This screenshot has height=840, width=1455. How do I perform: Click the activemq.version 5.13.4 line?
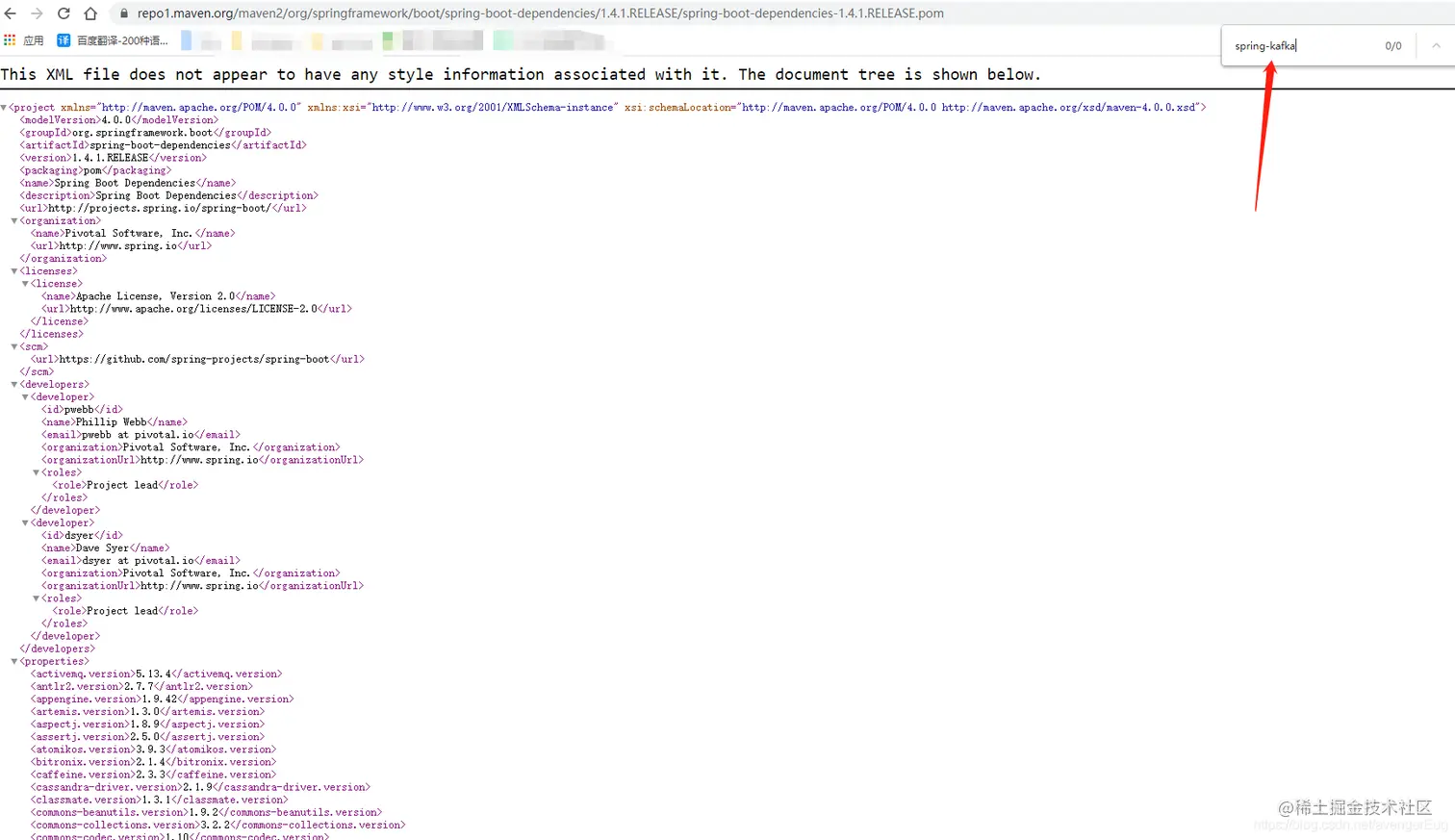[x=156, y=674]
